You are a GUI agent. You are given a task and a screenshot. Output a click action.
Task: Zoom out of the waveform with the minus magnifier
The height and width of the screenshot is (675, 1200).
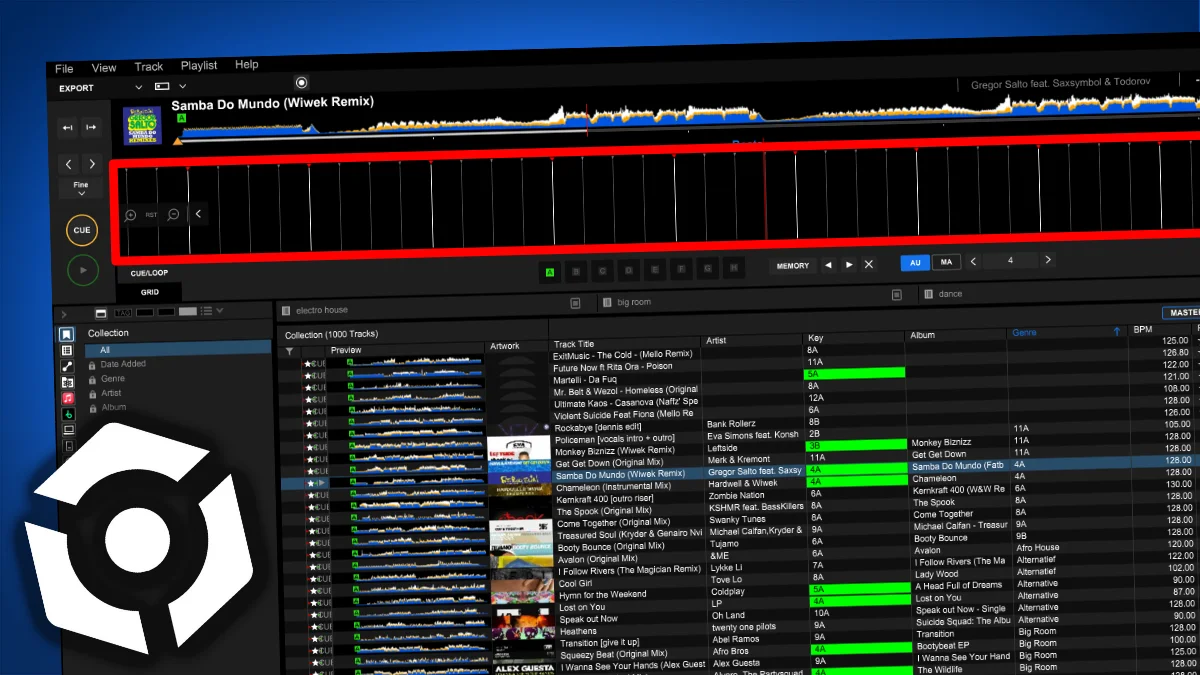click(173, 214)
